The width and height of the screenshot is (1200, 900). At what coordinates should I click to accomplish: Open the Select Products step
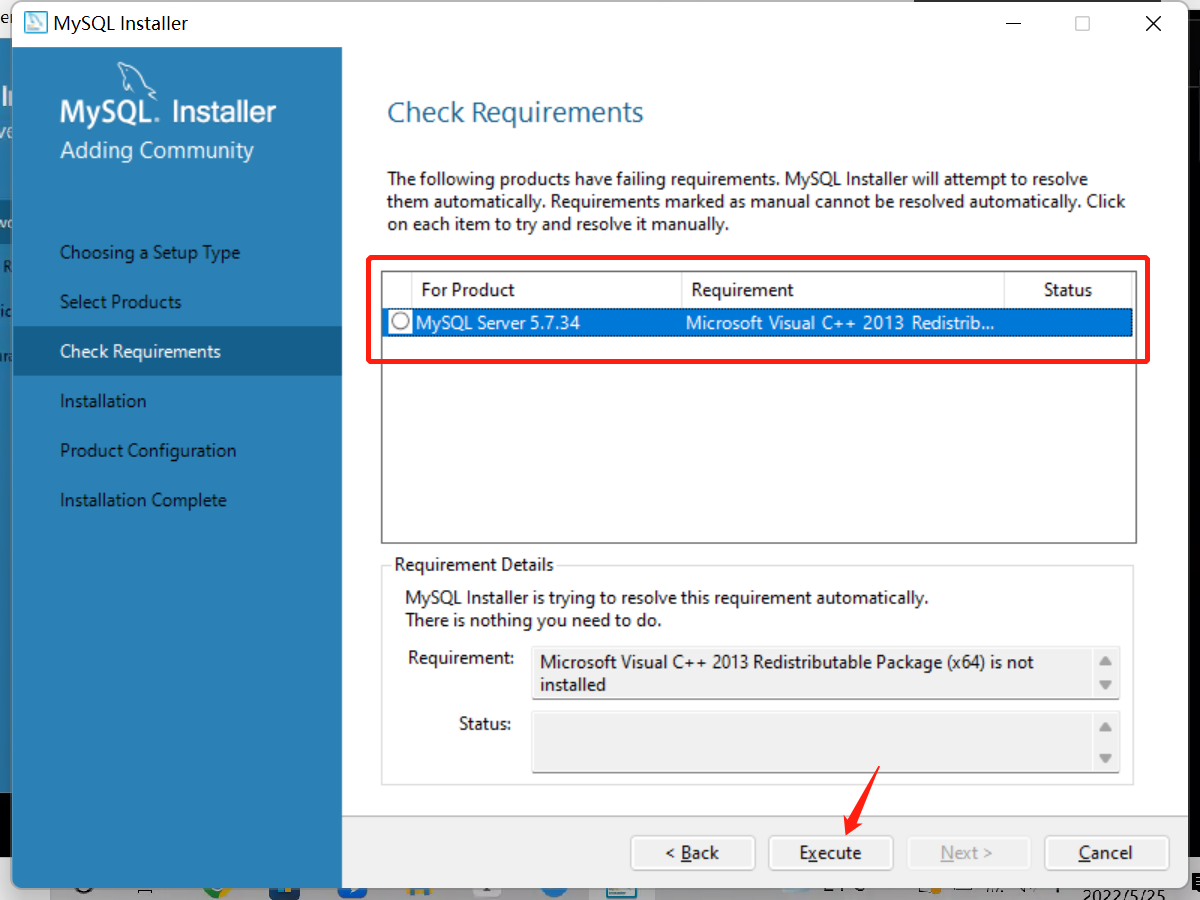(x=121, y=302)
